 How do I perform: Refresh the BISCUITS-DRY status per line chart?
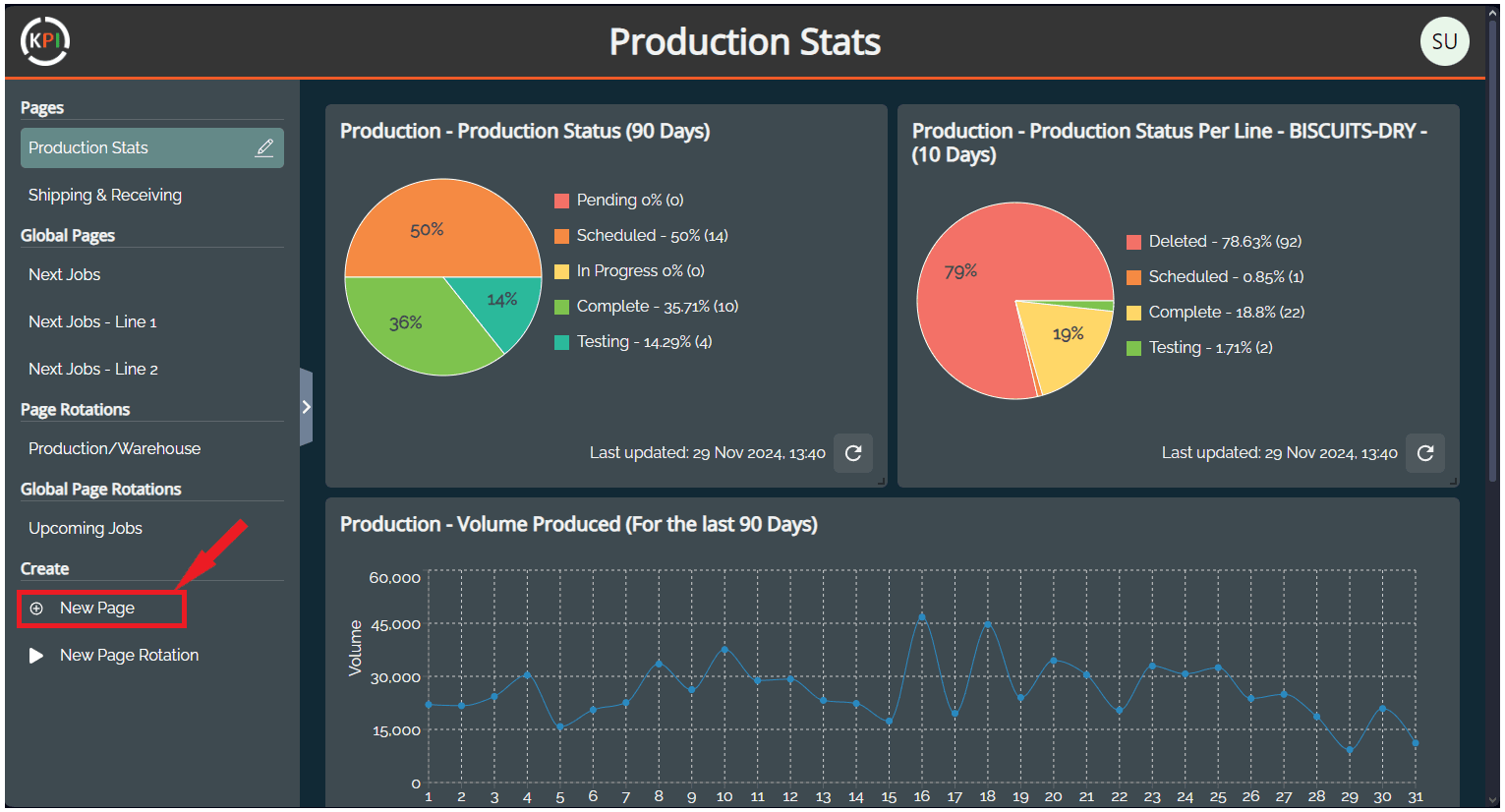1425,453
